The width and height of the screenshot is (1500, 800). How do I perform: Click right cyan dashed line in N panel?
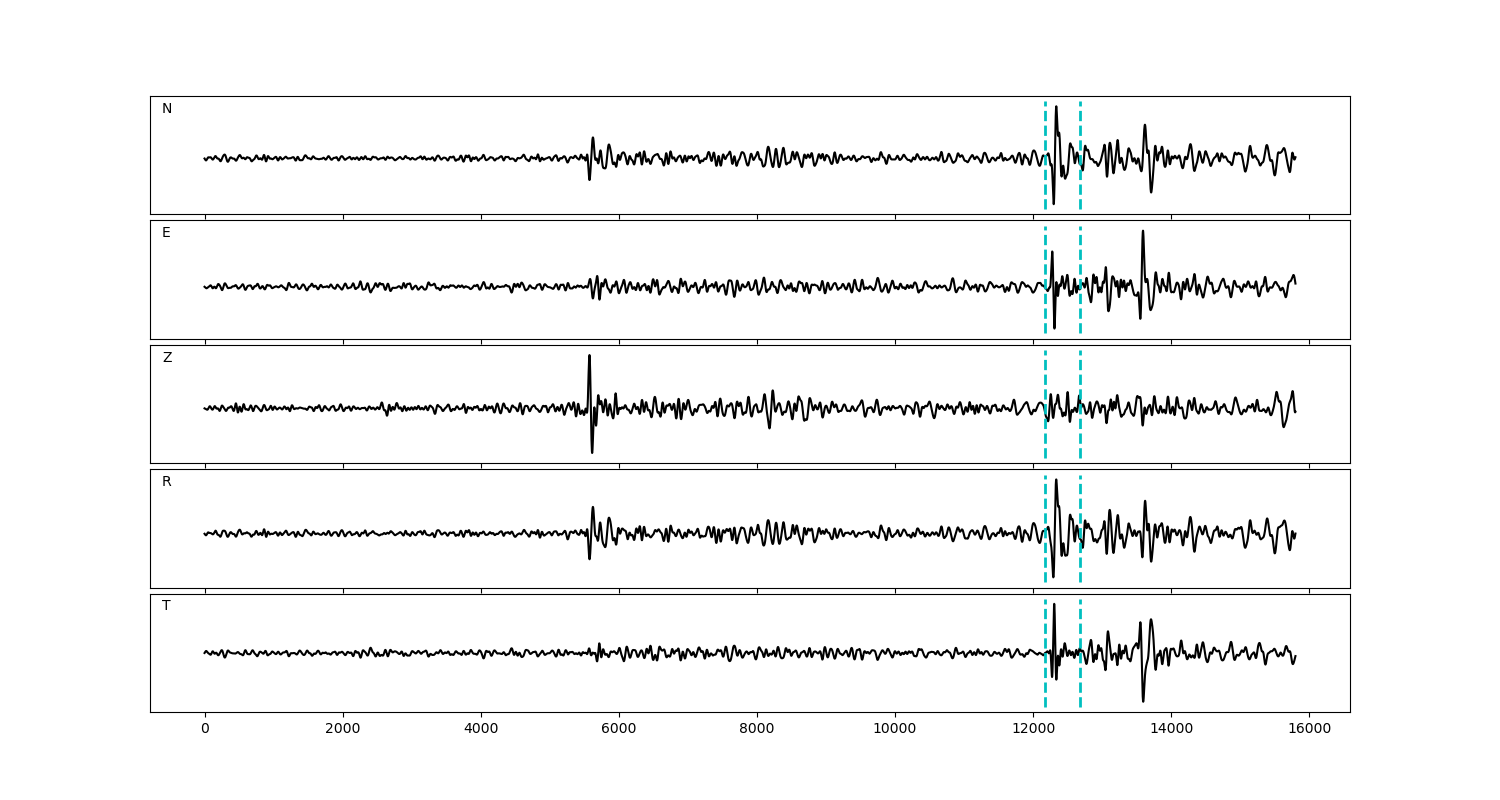click(1080, 130)
